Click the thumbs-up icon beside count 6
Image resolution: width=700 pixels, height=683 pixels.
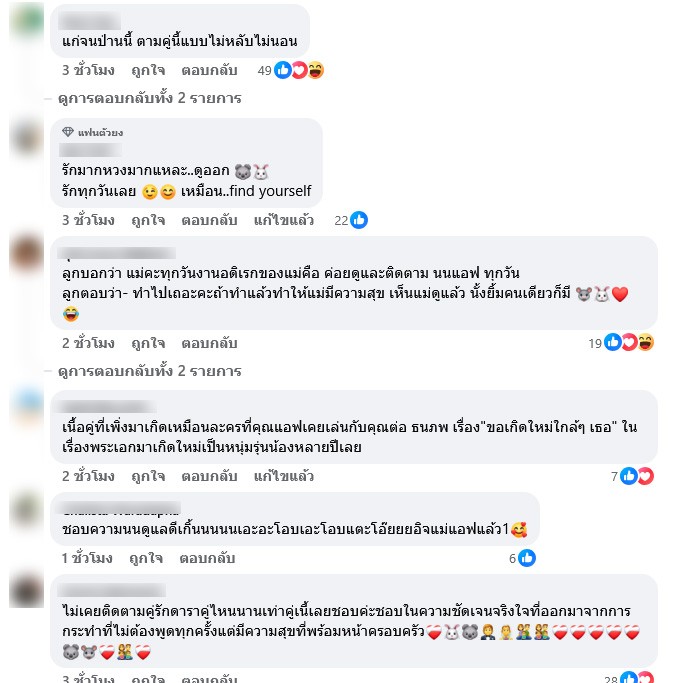[527, 558]
